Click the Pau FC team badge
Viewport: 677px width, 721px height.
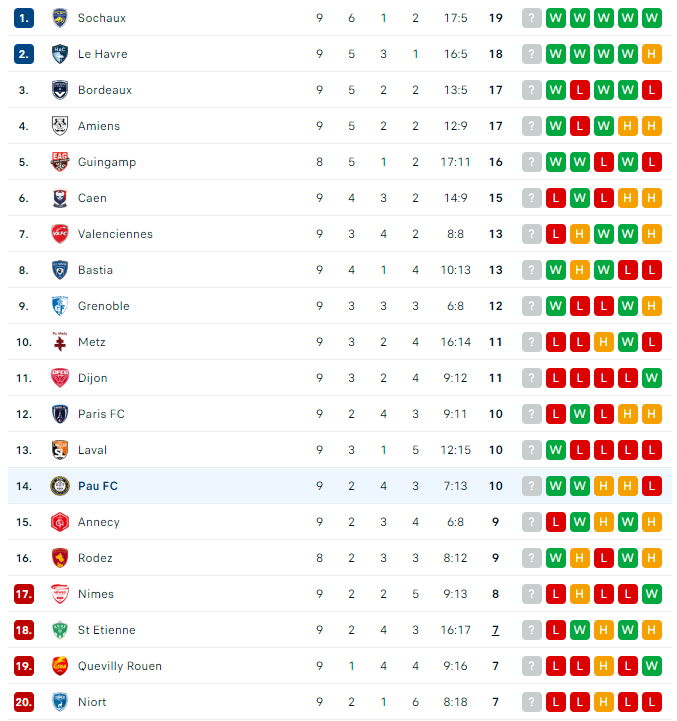pos(60,486)
